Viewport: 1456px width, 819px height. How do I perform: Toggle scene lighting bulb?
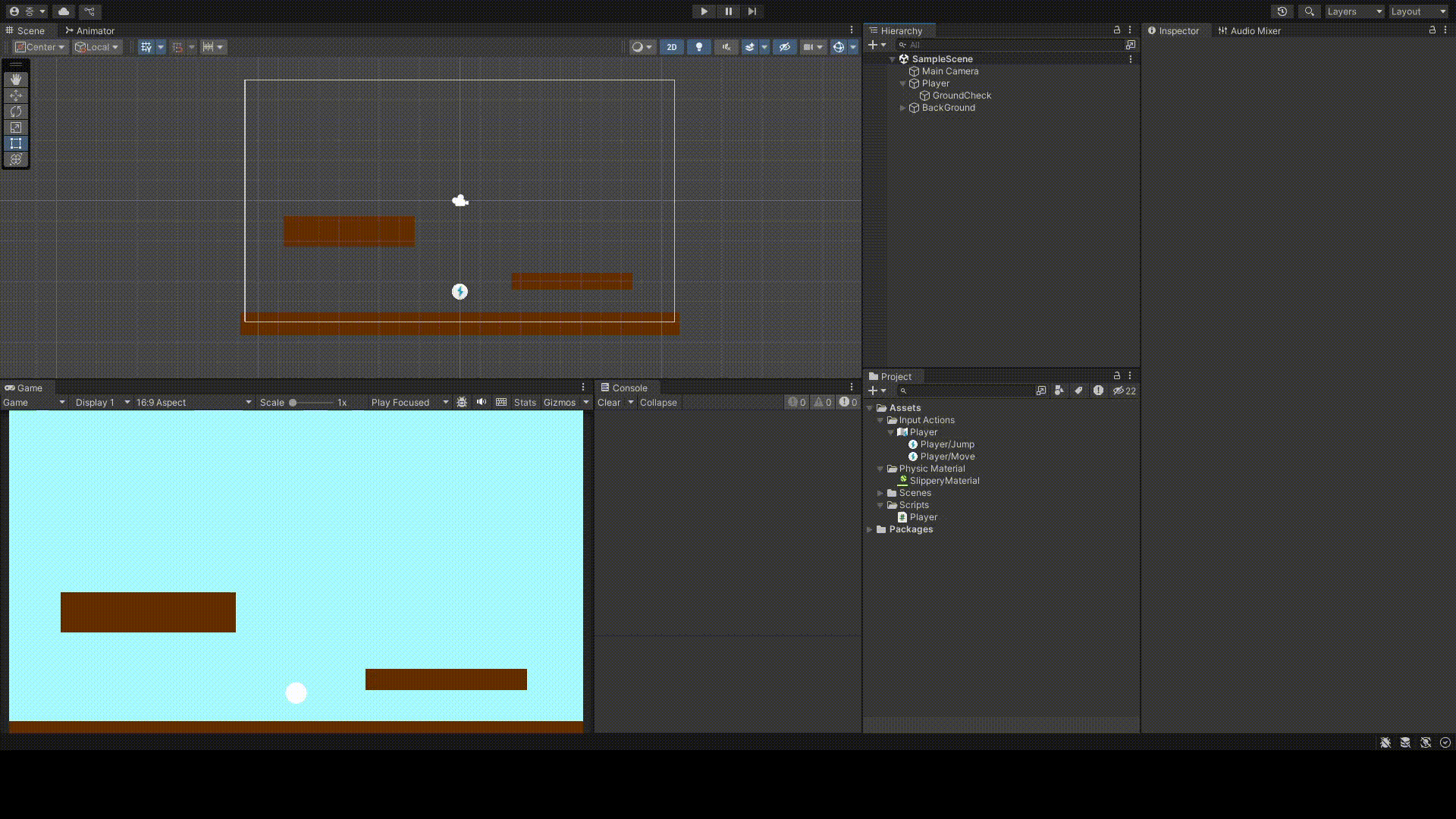tap(698, 47)
